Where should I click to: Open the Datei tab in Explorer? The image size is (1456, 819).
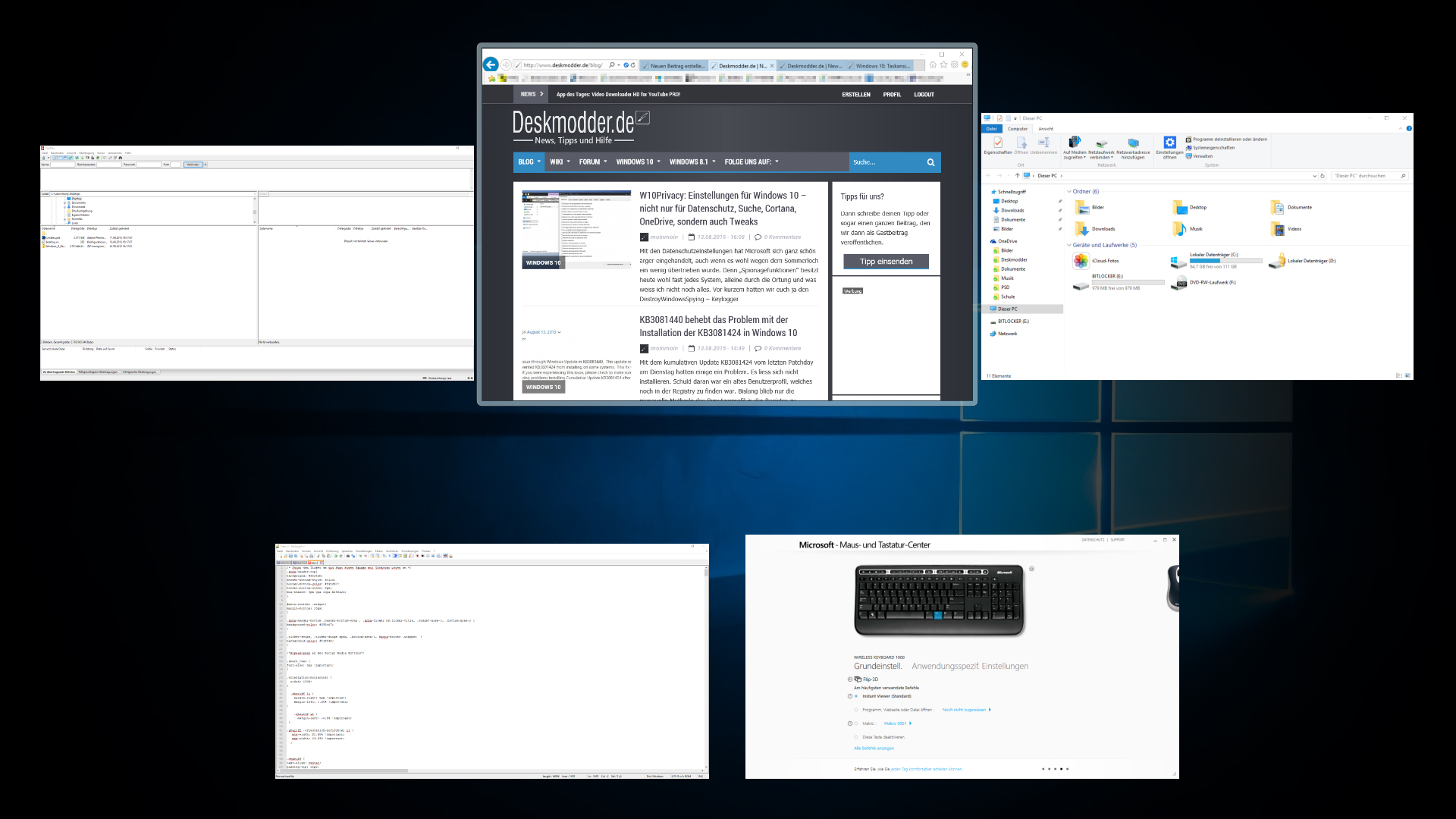click(991, 129)
